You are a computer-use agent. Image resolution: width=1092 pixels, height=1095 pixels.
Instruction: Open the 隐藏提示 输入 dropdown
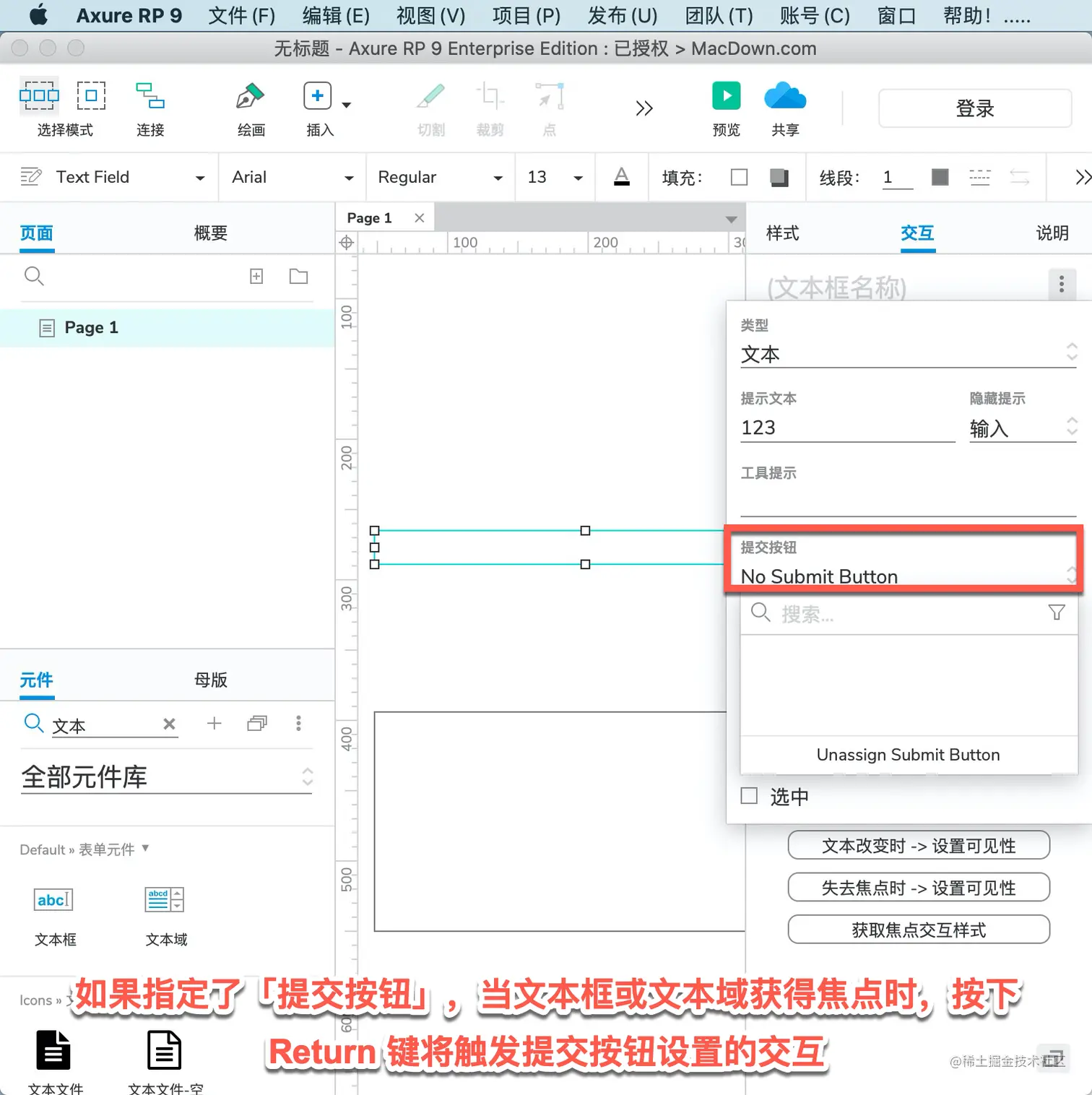(x=1023, y=428)
